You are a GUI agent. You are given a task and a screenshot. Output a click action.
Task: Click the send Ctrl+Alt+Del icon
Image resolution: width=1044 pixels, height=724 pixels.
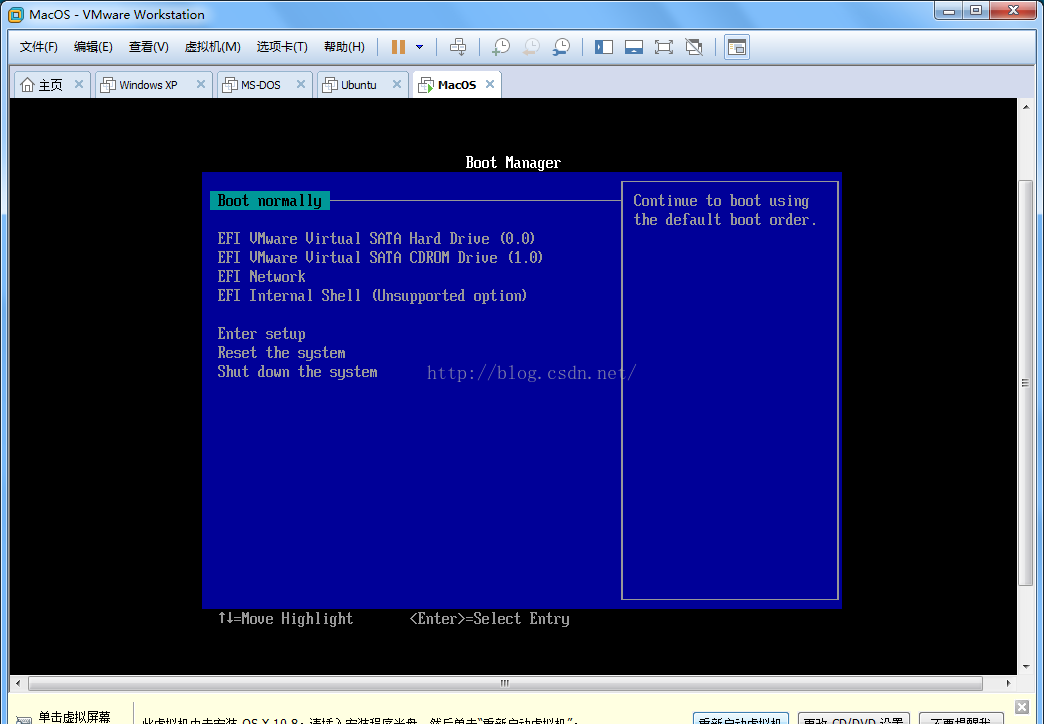(458, 47)
